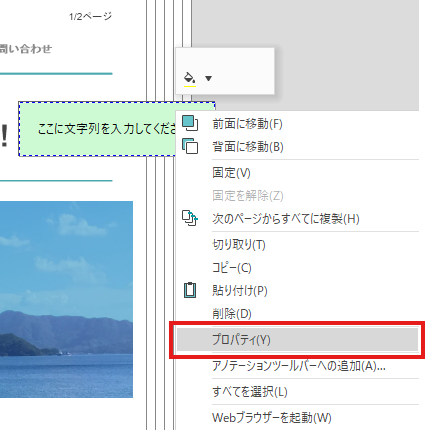Select 前面に移動(F) menu entry
This screenshot has height=430, width=426.
tap(297, 124)
